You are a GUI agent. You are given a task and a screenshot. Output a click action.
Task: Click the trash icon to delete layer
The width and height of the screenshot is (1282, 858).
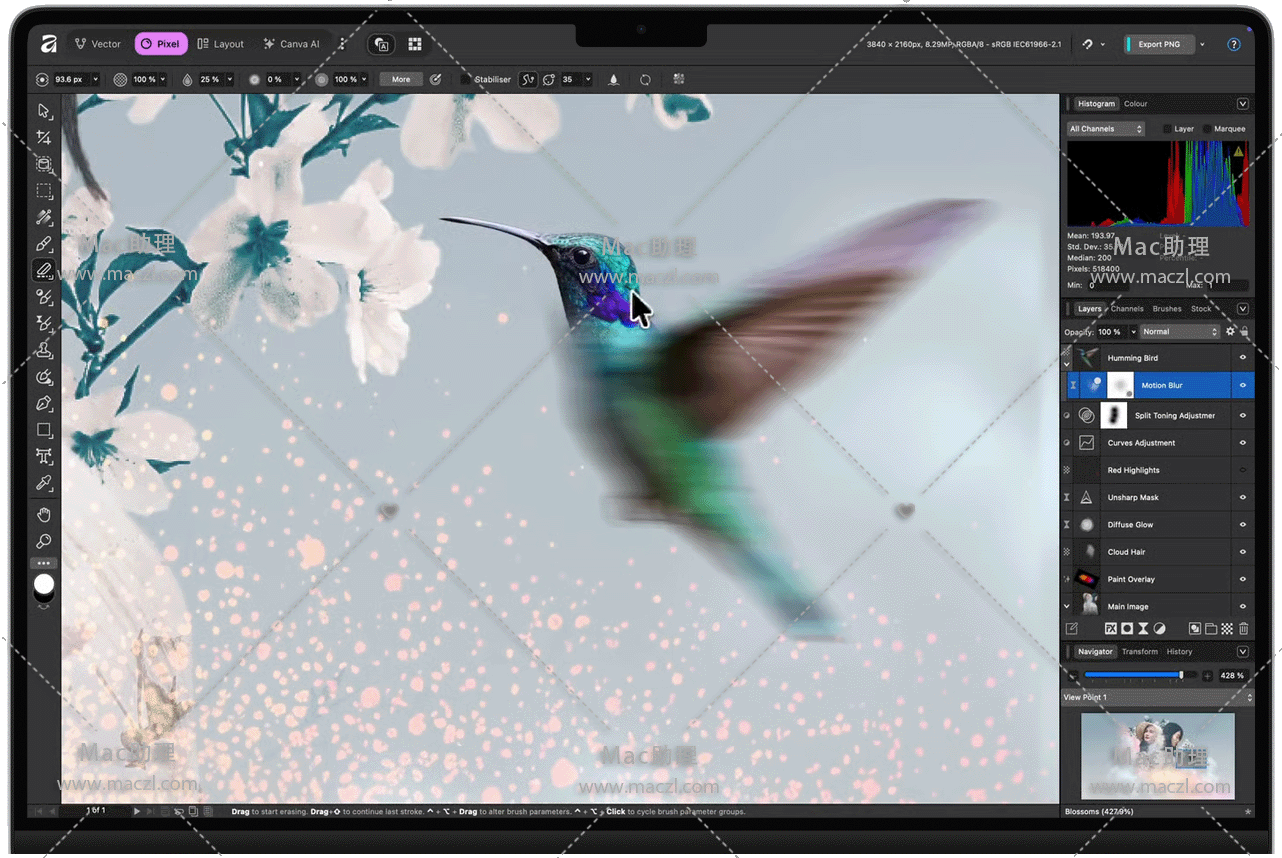point(1244,629)
